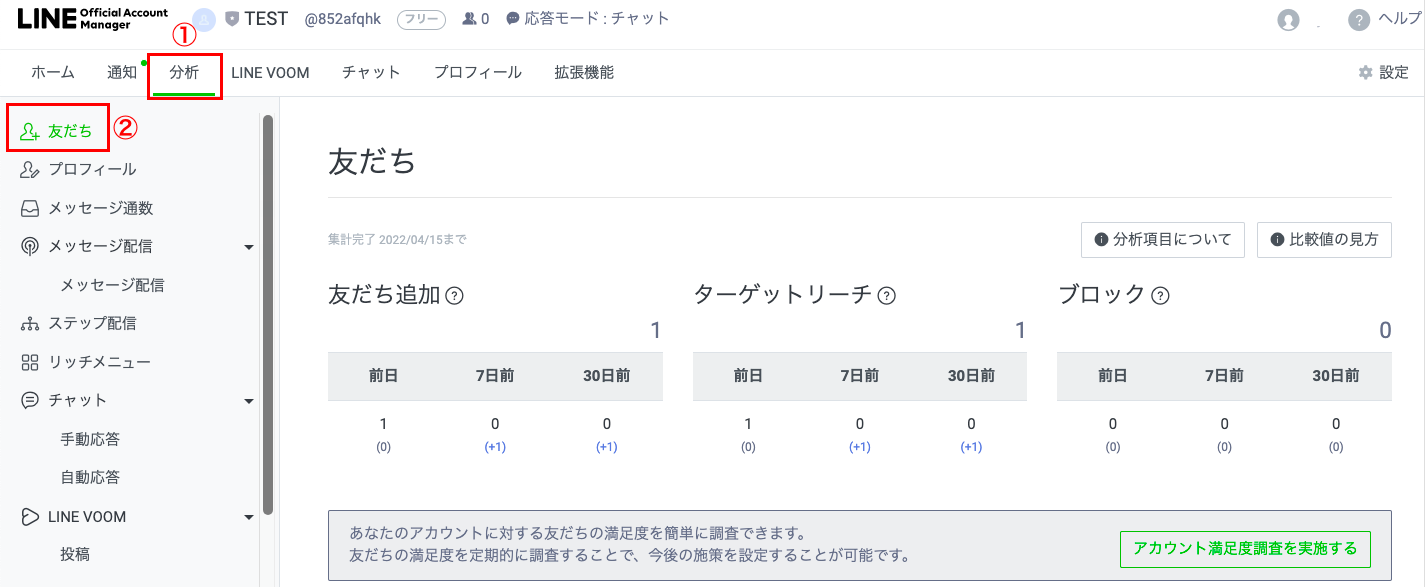1425x587 pixels.
Task: Click help icon next to ブロック
Action: coord(1160,296)
